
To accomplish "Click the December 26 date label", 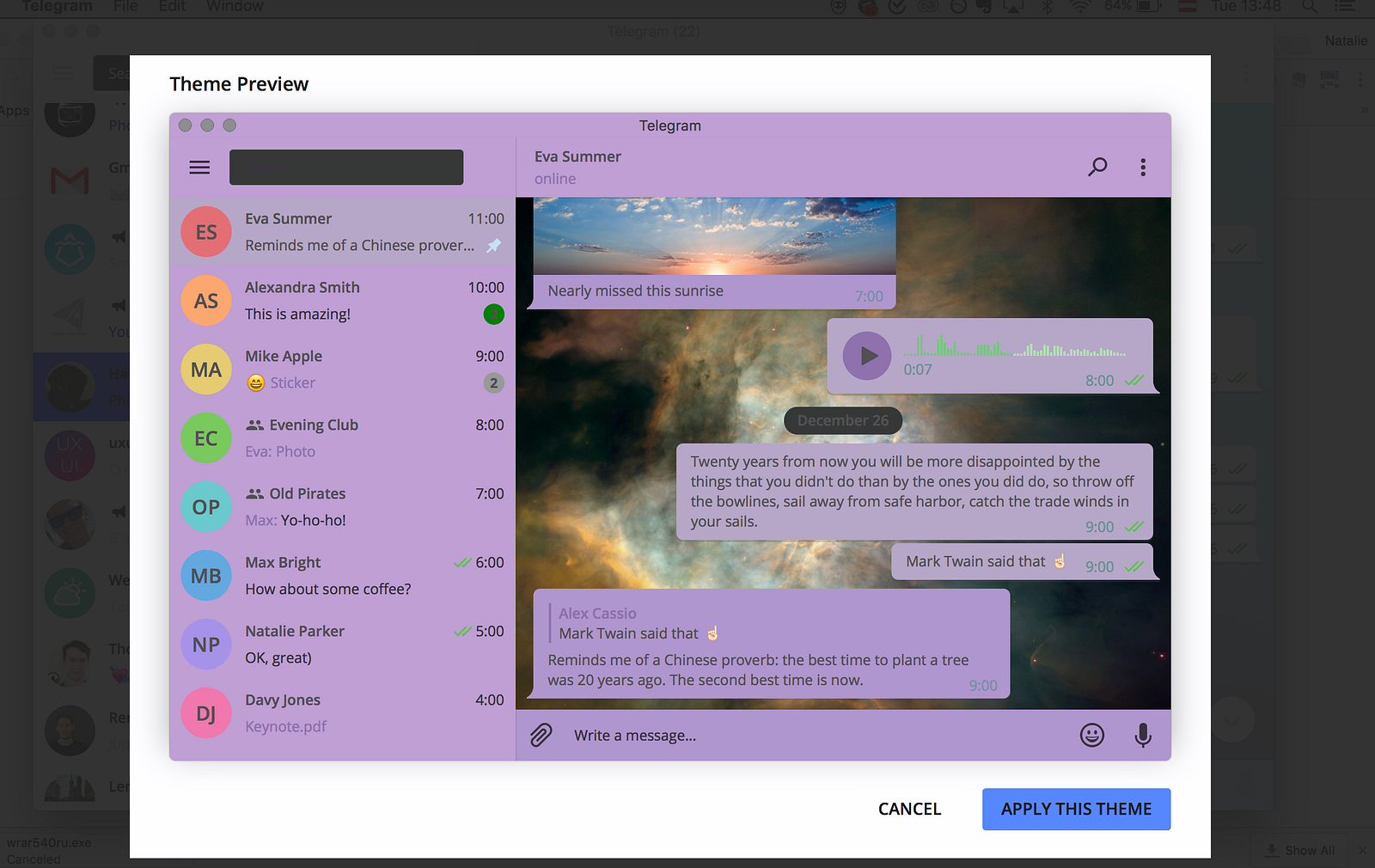I will click(843, 420).
